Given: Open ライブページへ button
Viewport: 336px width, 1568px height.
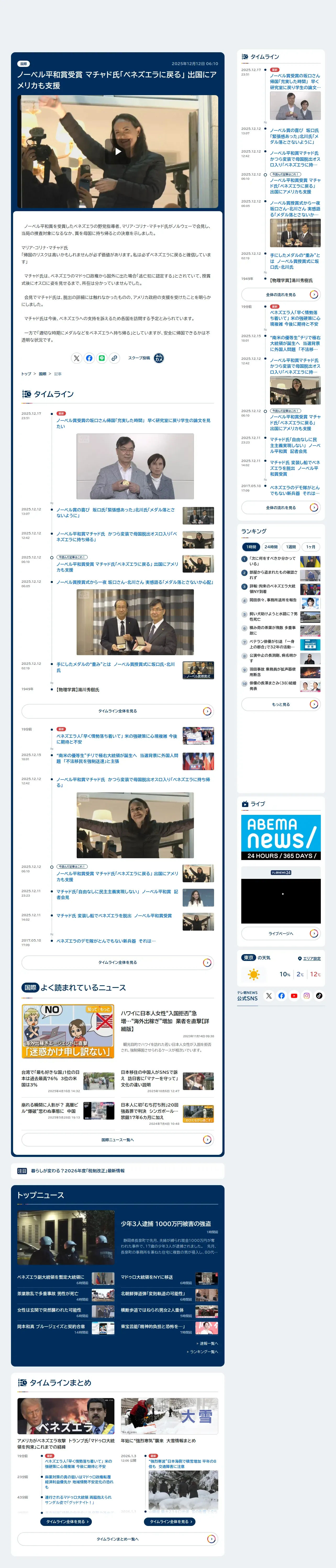Looking at the screenshot, I should coord(281,933).
